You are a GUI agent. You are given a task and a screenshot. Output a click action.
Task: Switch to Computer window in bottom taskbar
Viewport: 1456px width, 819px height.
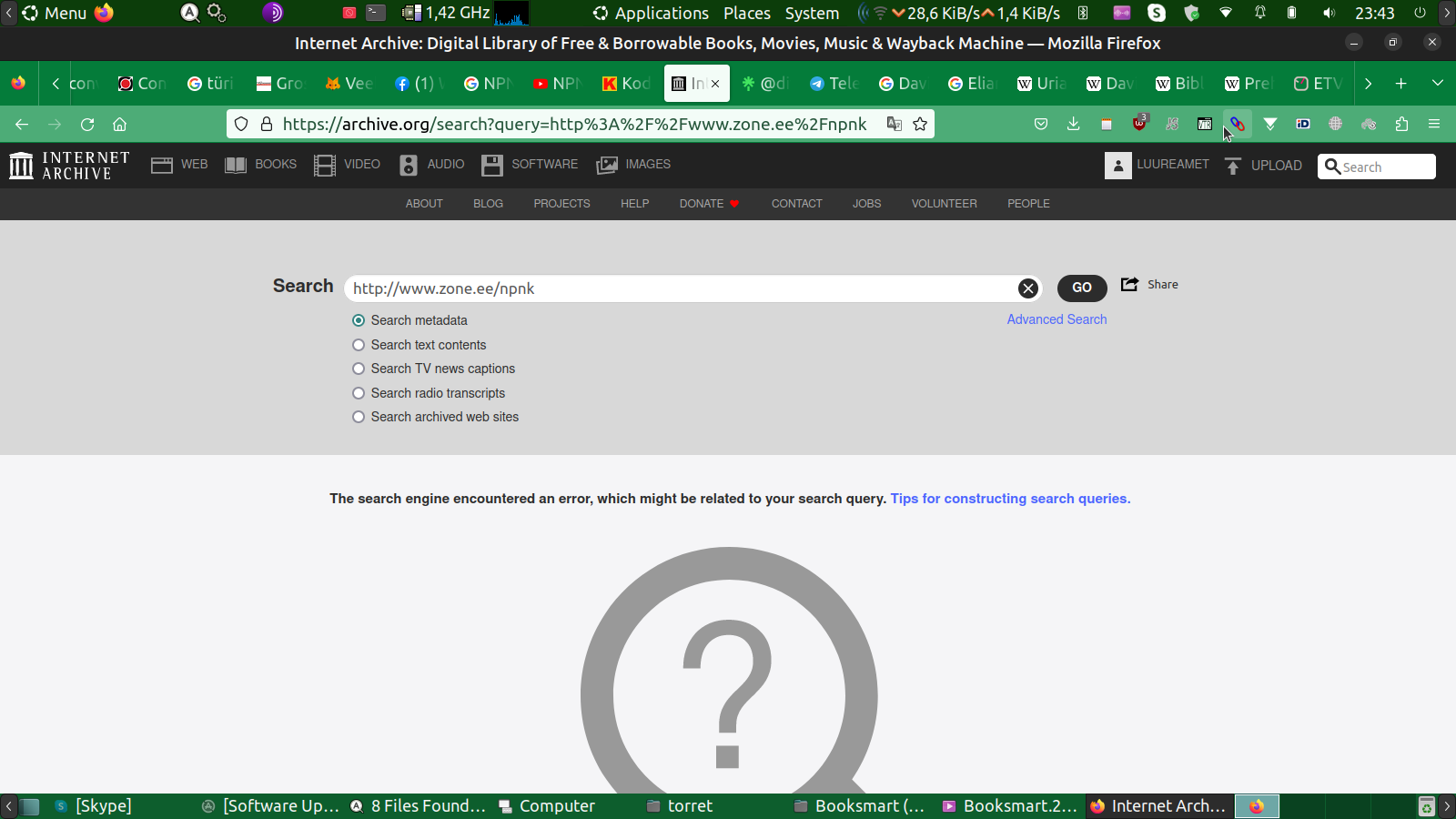pyautogui.click(x=547, y=806)
